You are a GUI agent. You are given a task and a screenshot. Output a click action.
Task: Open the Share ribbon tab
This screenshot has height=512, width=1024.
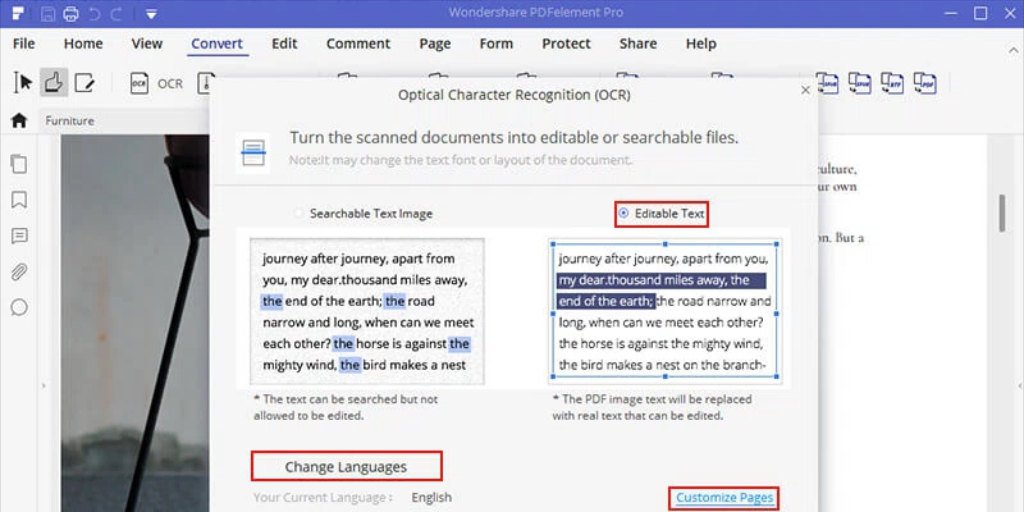tap(638, 44)
